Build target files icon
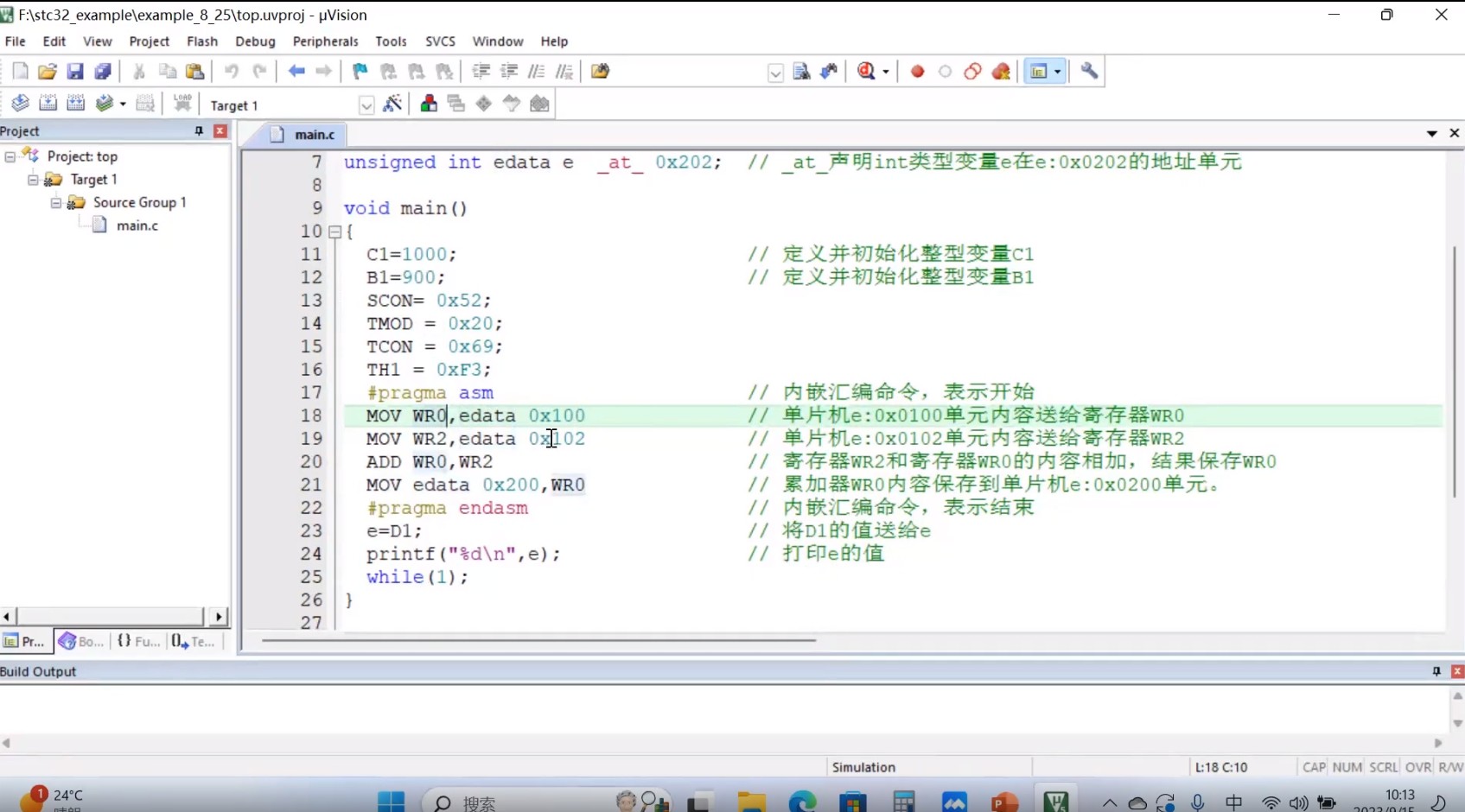This screenshot has width=1465, height=812. tap(48, 105)
